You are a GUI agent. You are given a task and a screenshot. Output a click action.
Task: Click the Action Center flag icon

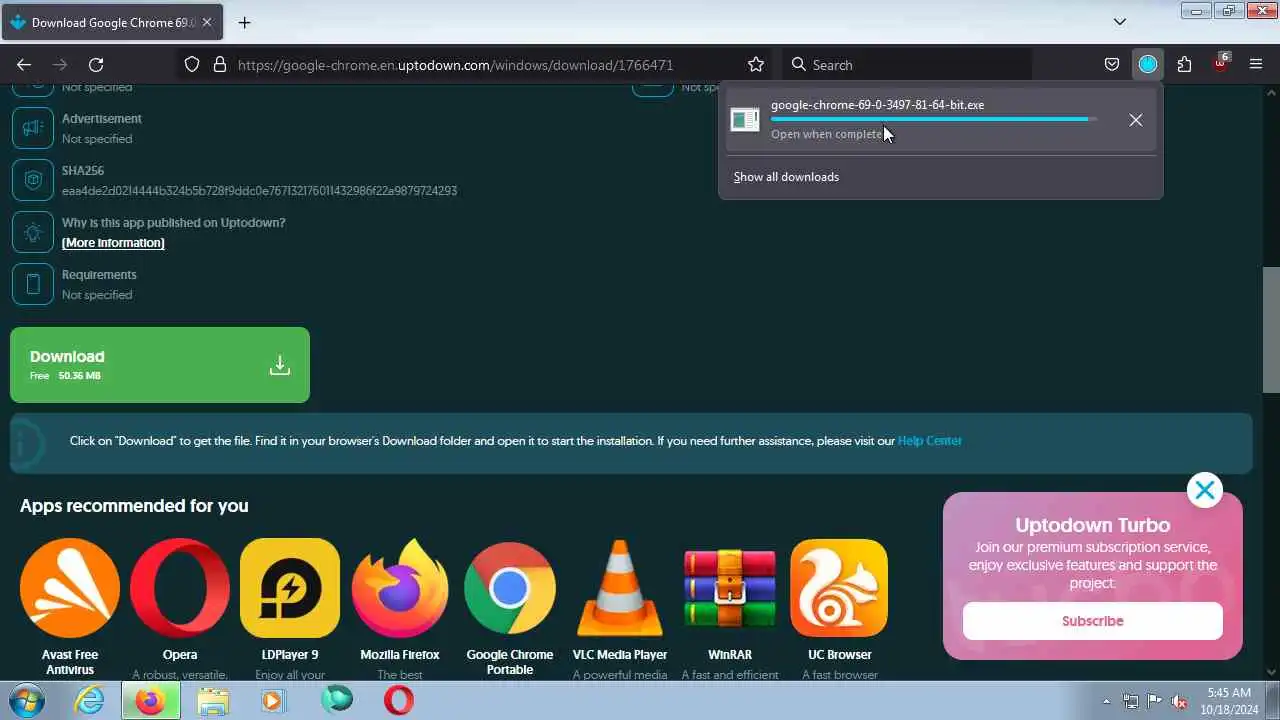1154,701
